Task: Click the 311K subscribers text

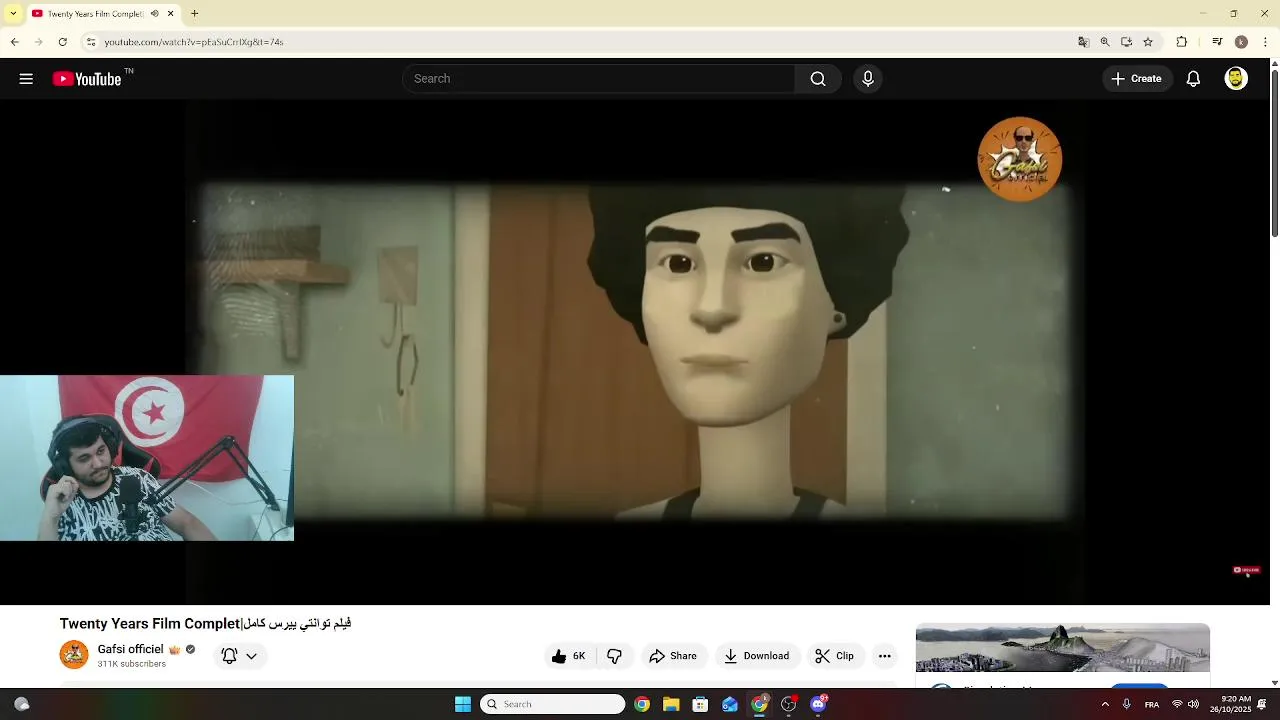Action: point(131,664)
